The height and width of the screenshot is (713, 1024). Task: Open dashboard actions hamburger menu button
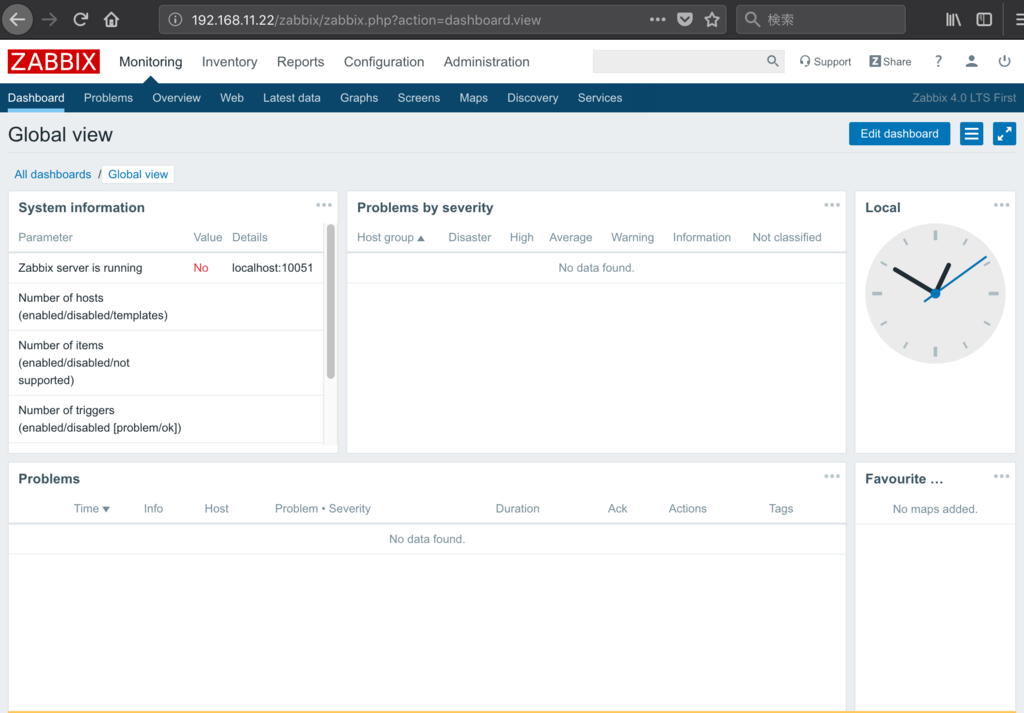coord(972,134)
